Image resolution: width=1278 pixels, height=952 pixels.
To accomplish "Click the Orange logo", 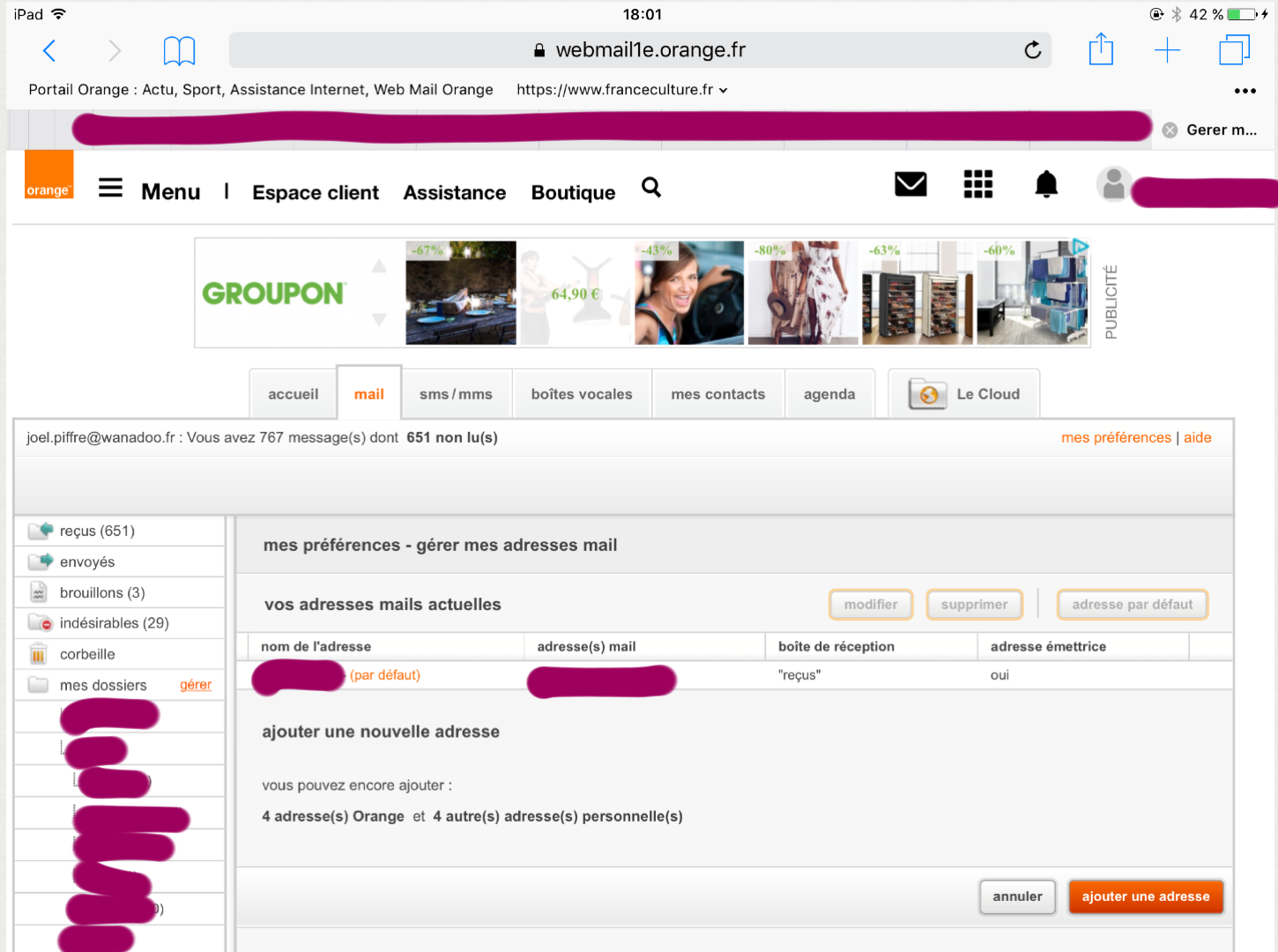I will coord(48,175).
